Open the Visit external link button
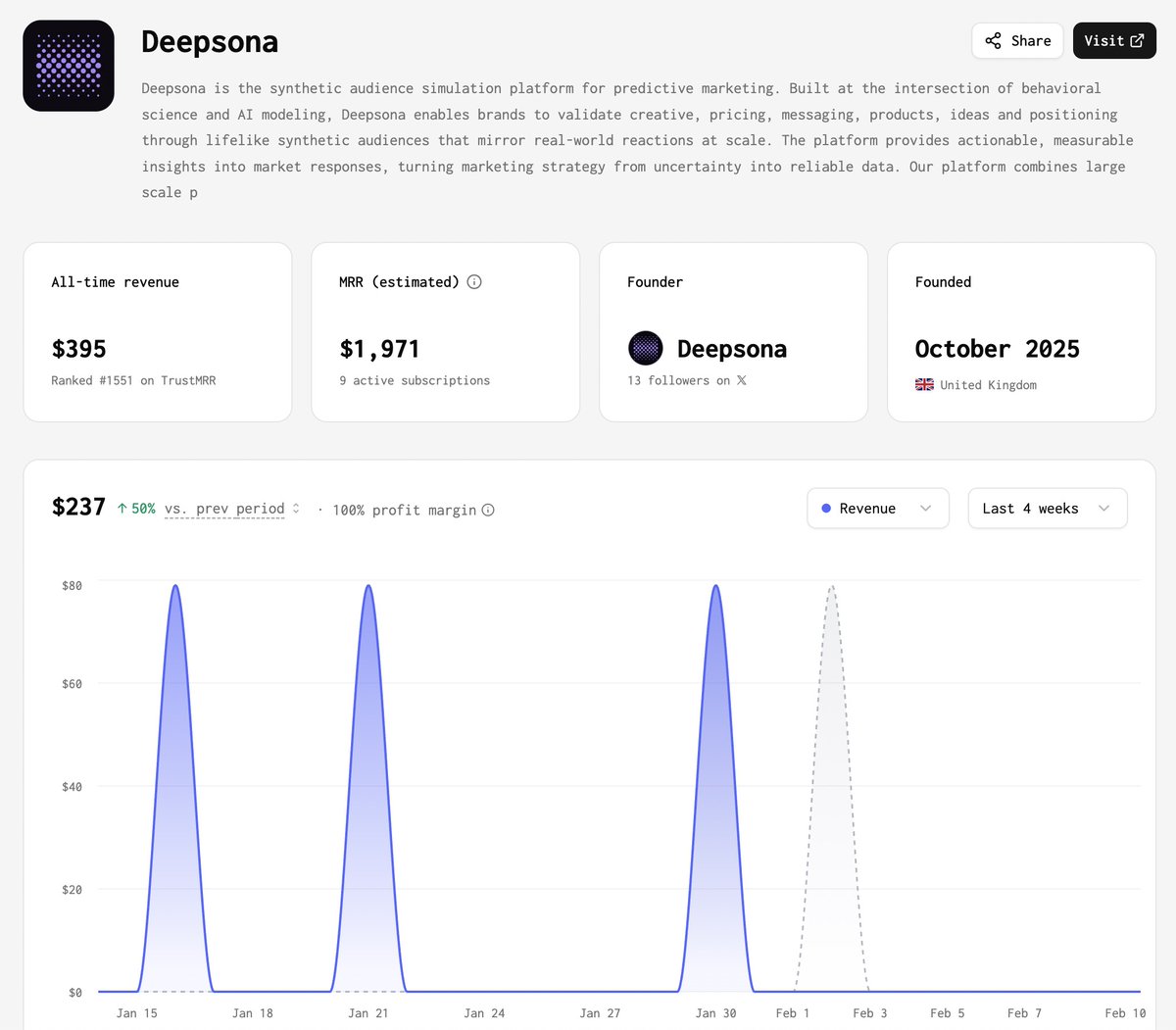The image size is (1176, 1030). [x=1114, y=41]
